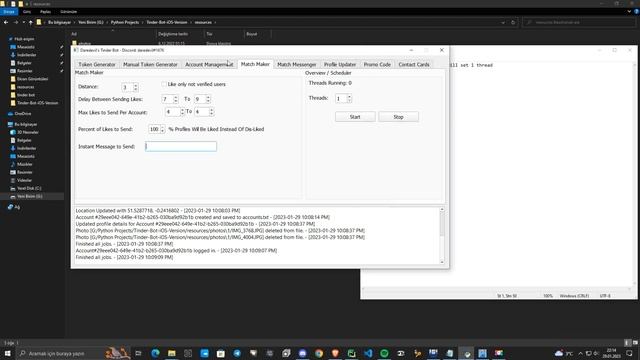
Task: Open the Paylaş ribbon tab in Explorer
Action: click(x=45, y=12)
